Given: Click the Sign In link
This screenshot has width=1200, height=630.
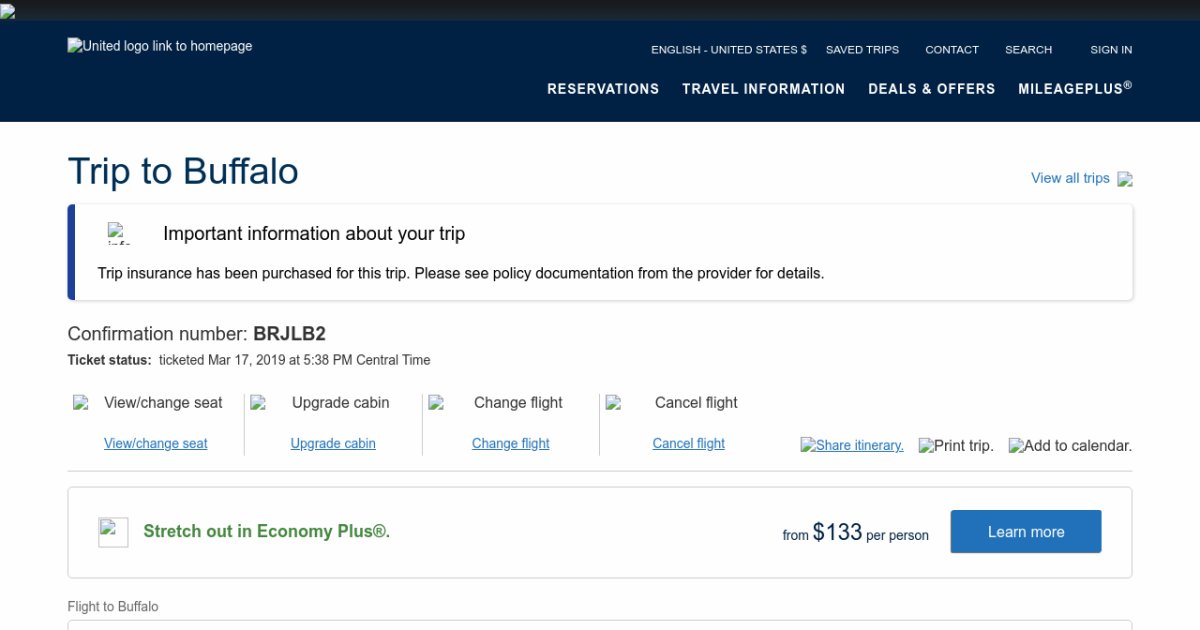Looking at the screenshot, I should pyautogui.click(x=1111, y=50).
